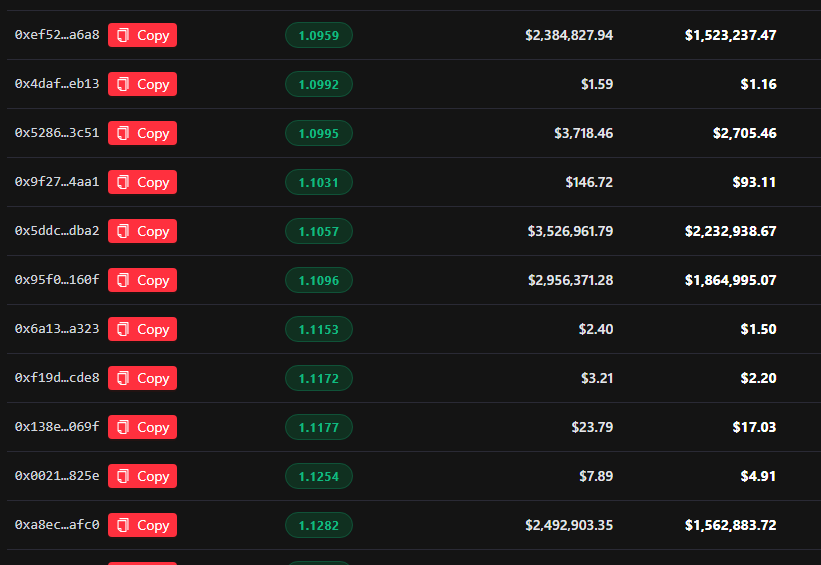
Task: Click the 1.1153 health badge
Action: tap(319, 329)
